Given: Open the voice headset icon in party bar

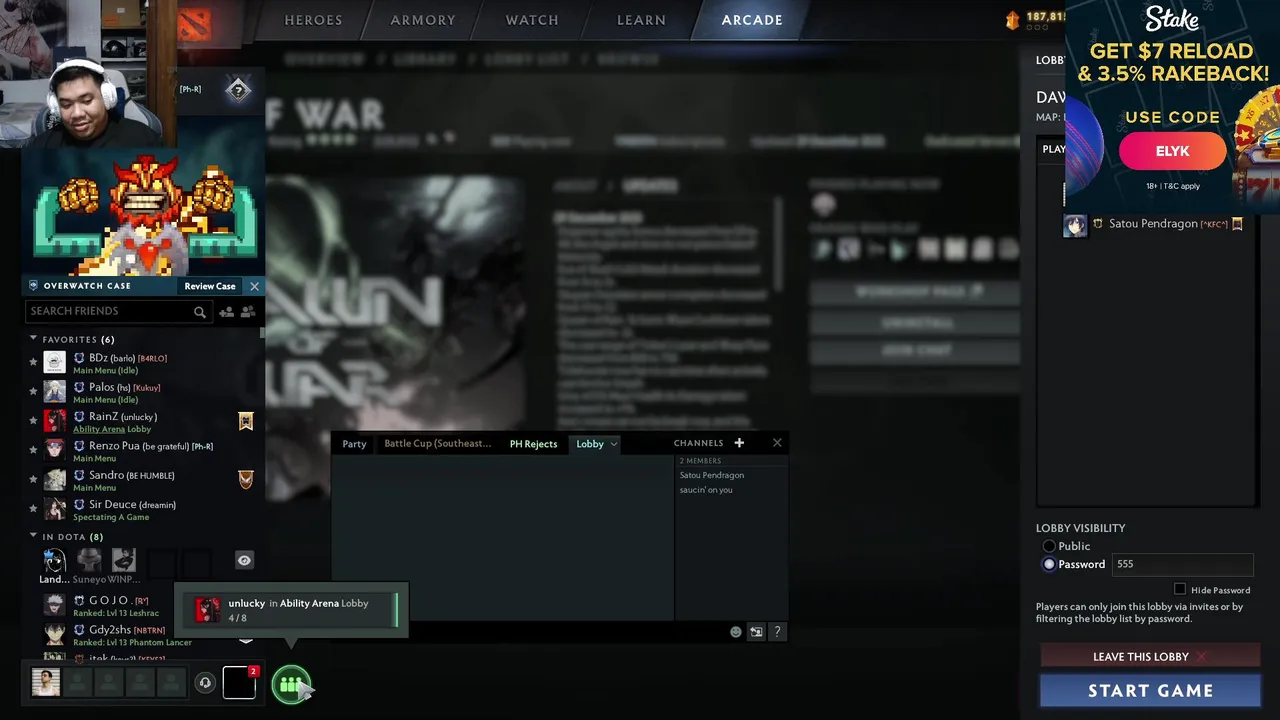Looking at the screenshot, I should 205,683.
